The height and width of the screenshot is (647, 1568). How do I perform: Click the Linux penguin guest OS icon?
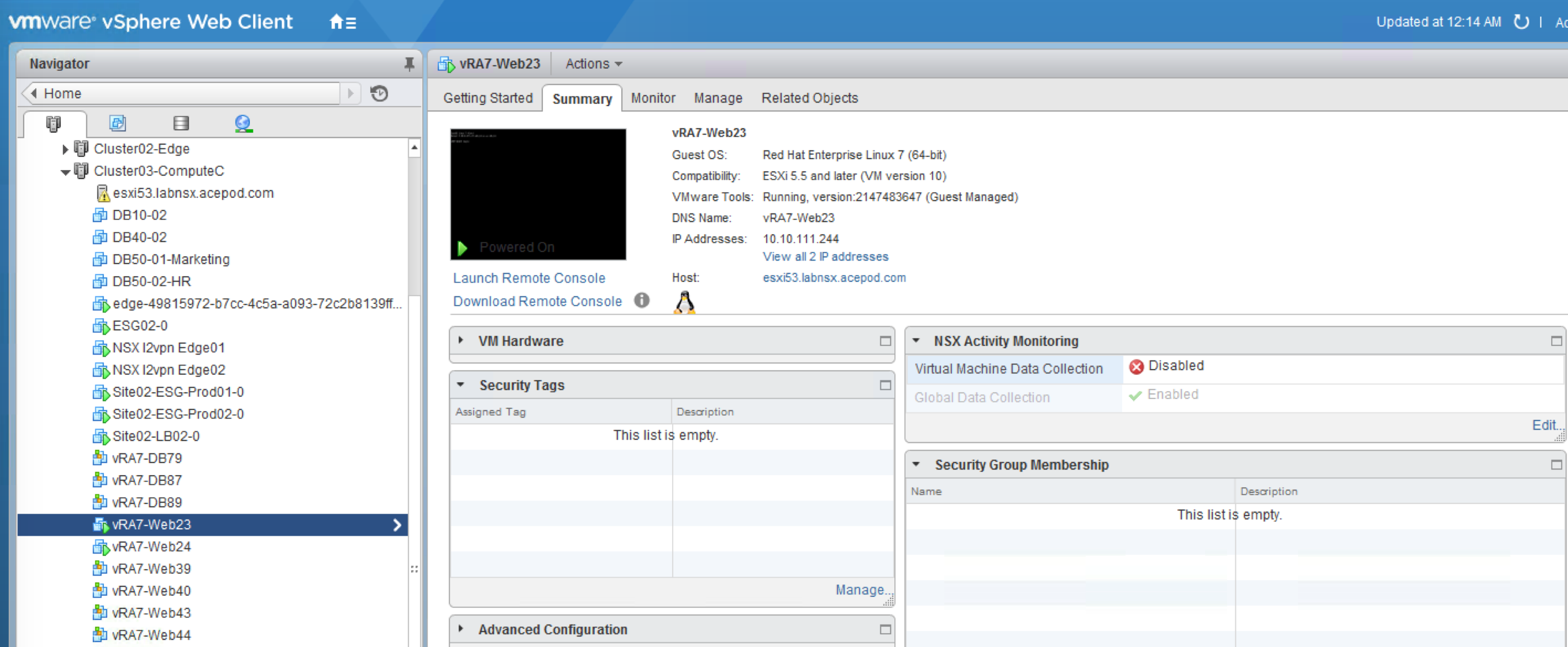[684, 303]
